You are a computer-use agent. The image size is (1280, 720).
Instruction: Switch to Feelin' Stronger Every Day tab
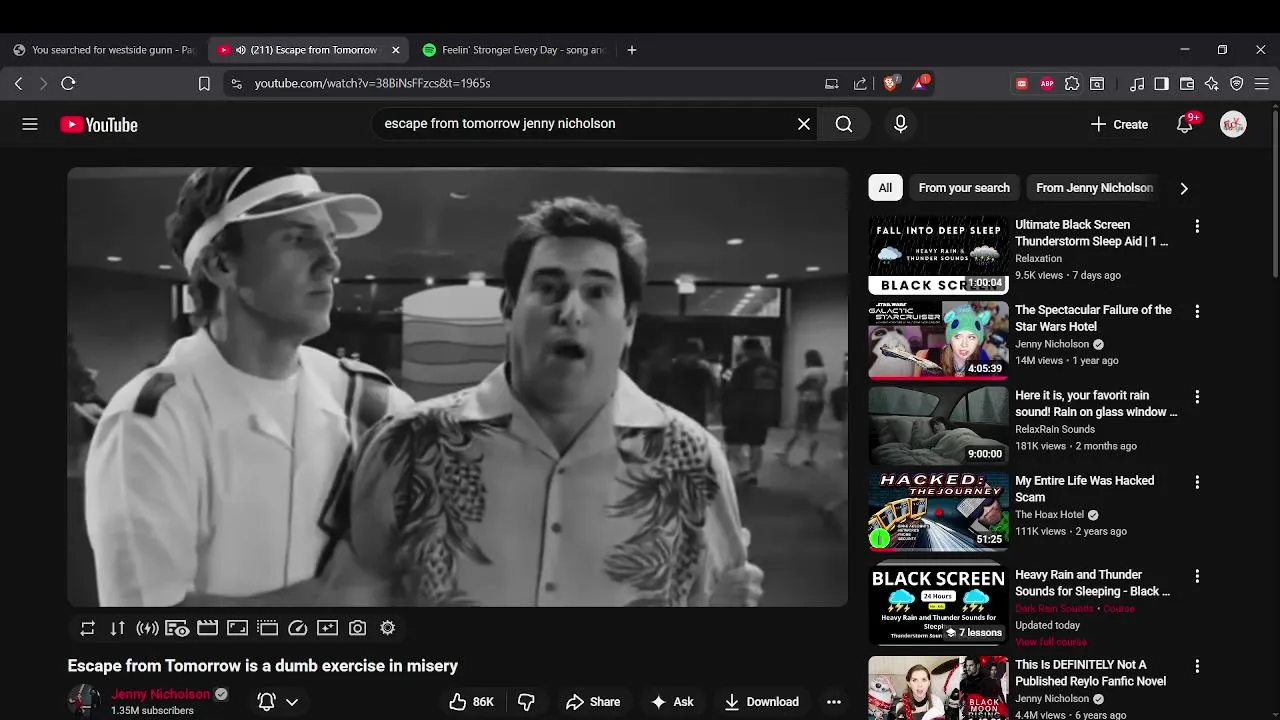click(514, 50)
